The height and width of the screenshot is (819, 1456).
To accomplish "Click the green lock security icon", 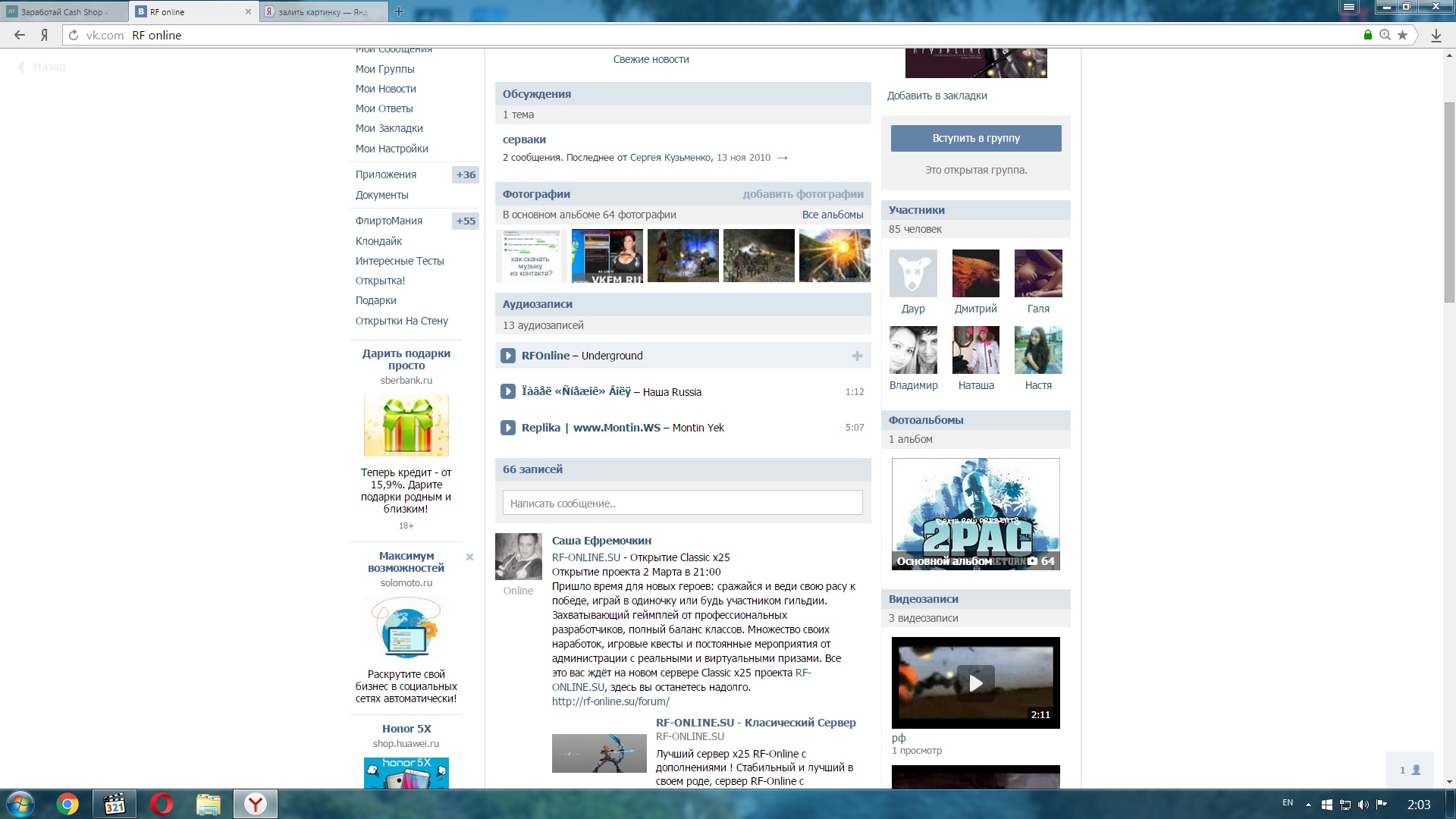I will pyautogui.click(x=1368, y=35).
